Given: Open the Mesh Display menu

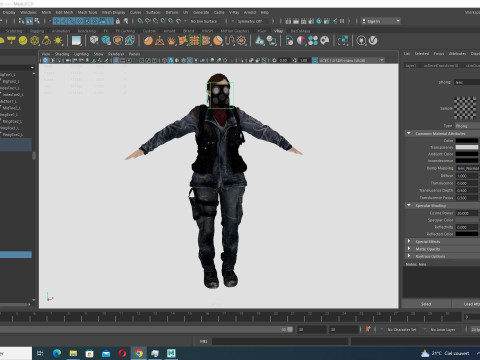Looking at the screenshot, I should pos(113,12).
